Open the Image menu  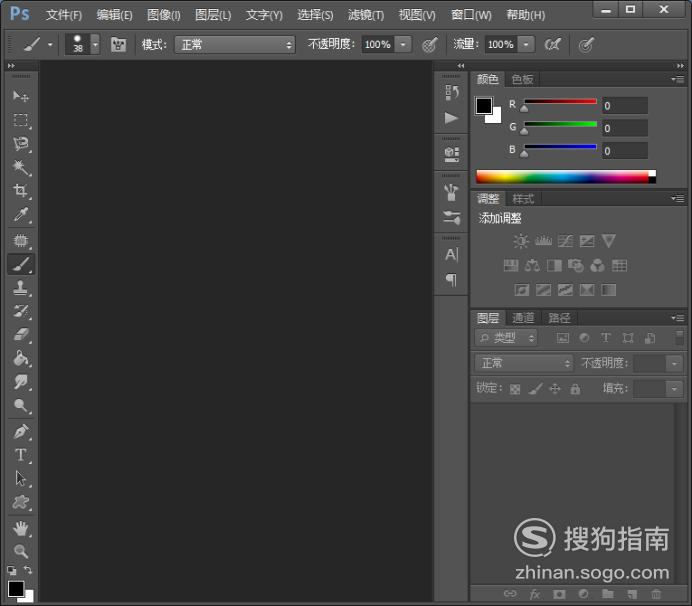164,15
